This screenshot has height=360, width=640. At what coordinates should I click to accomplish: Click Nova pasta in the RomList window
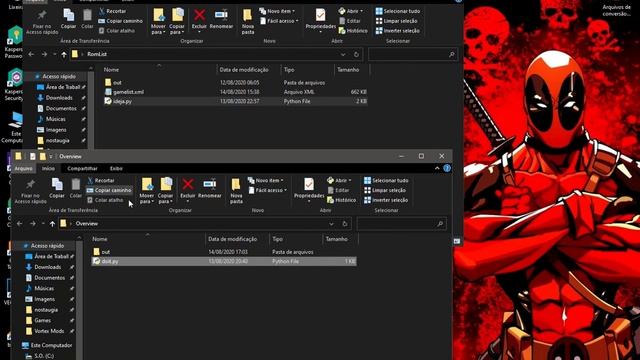[247, 21]
